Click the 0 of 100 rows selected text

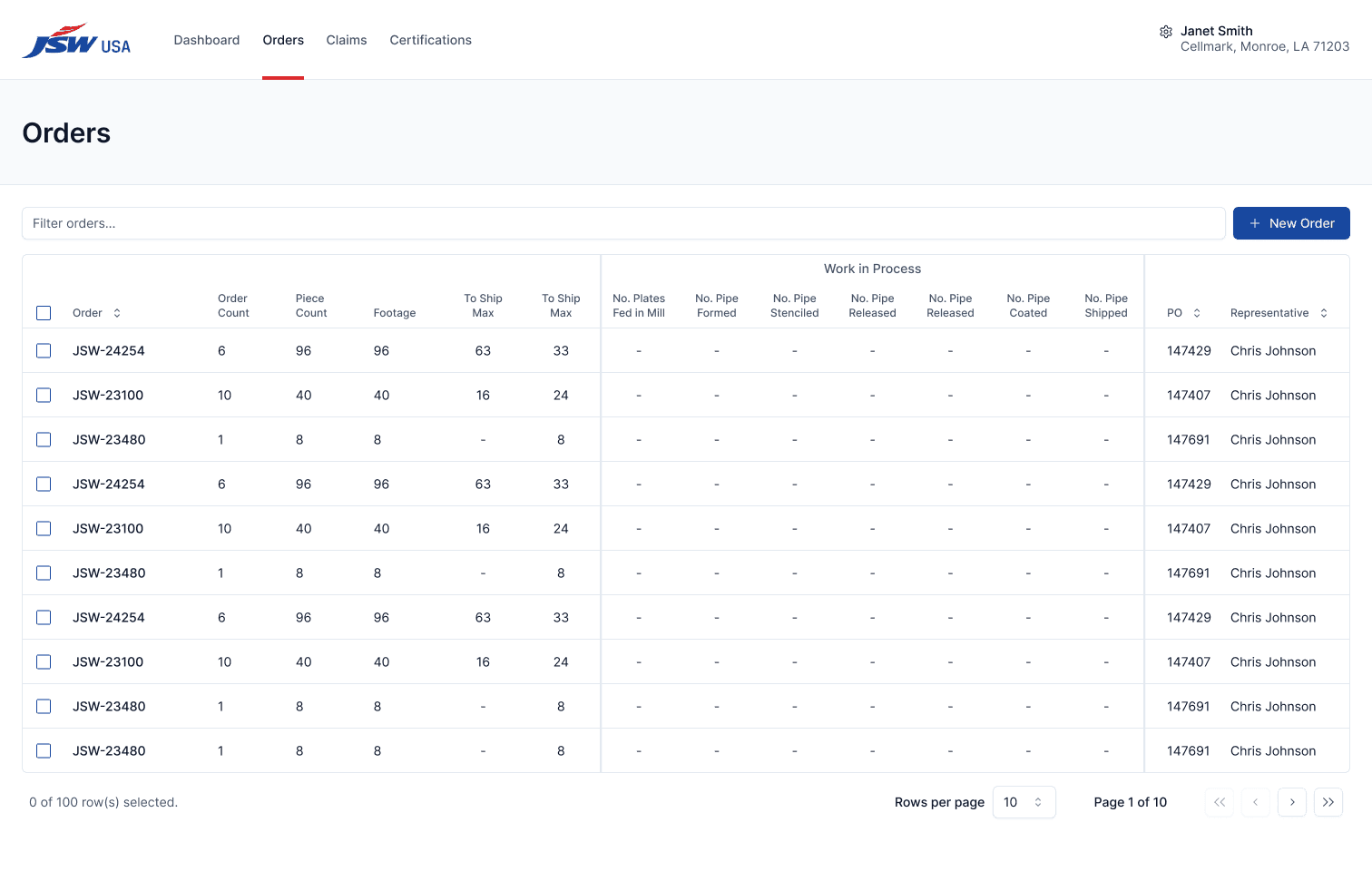pos(103,802)
